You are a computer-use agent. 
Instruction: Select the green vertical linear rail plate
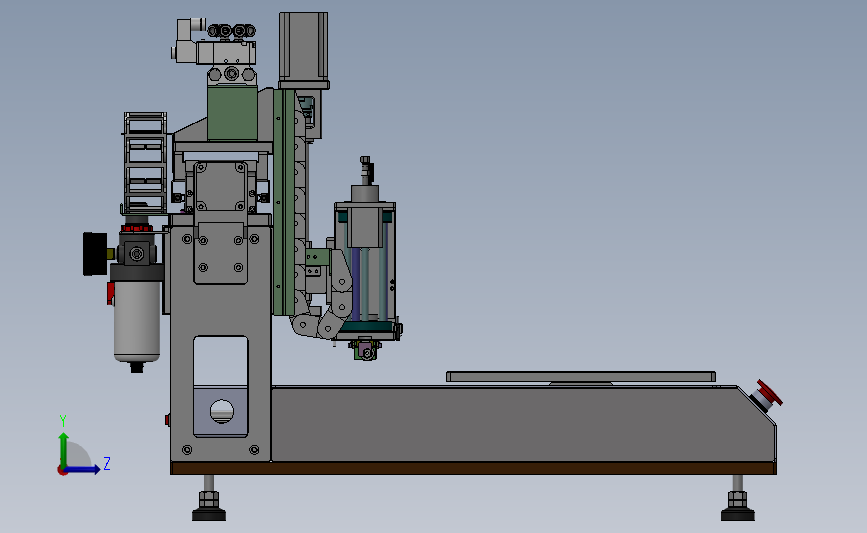tap(284, 202)
